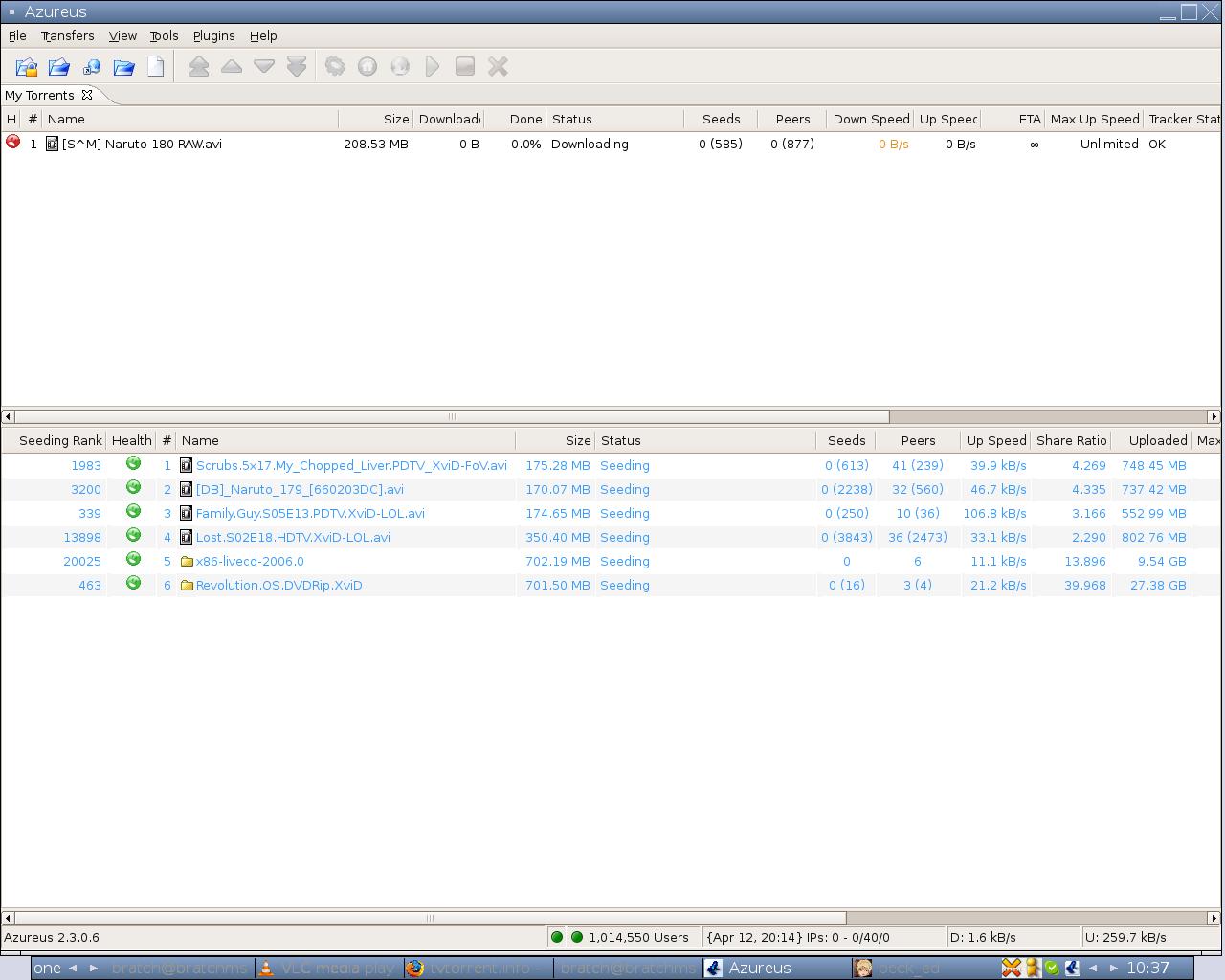Click the globe-shaped round toolbar icon
1225x980 pixels.
click(x=400, y=67)
